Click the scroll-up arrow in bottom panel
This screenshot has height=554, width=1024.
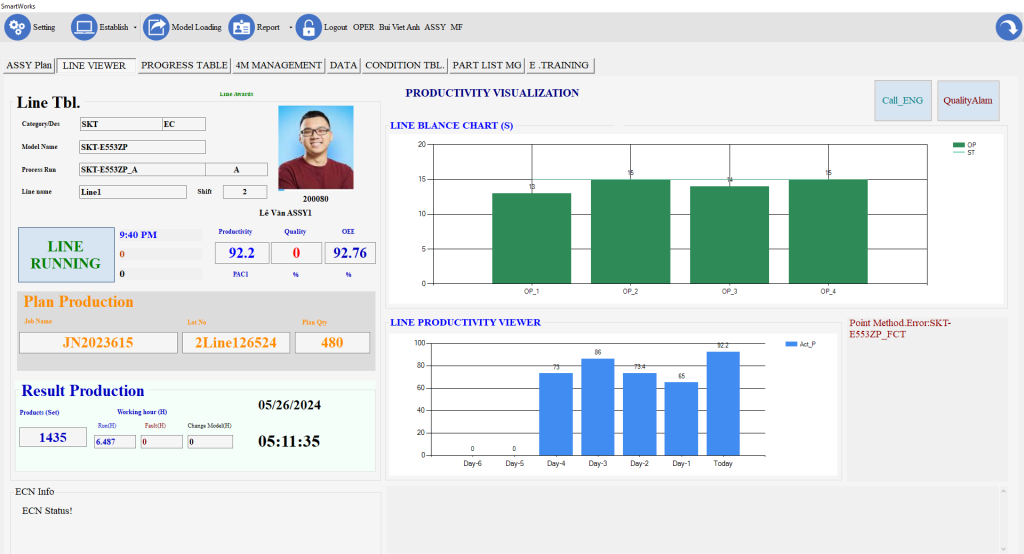1004,491
